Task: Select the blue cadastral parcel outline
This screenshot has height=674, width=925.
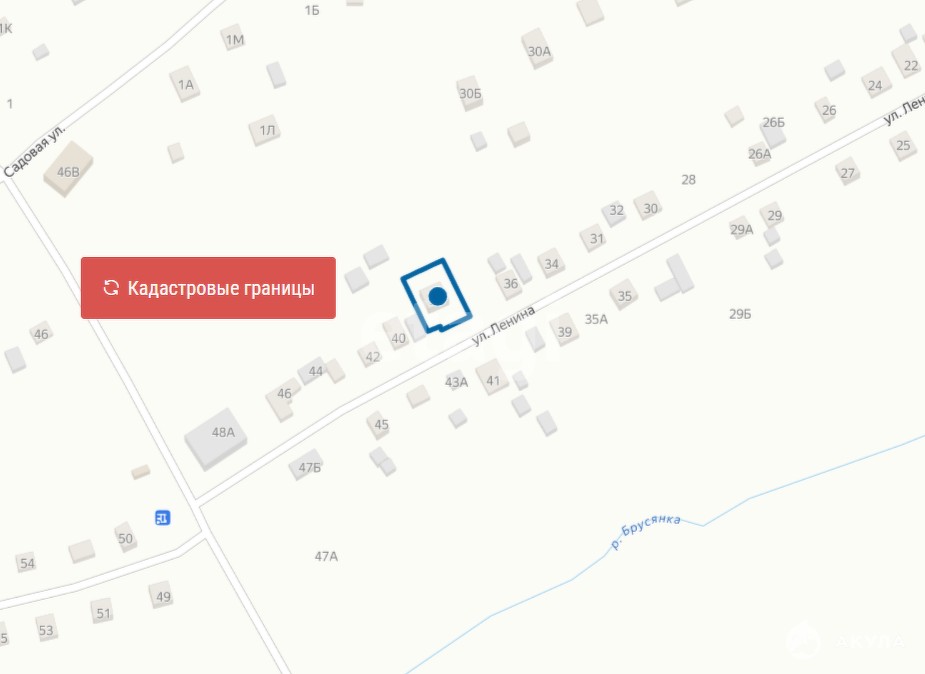Action: coord(437,296)
